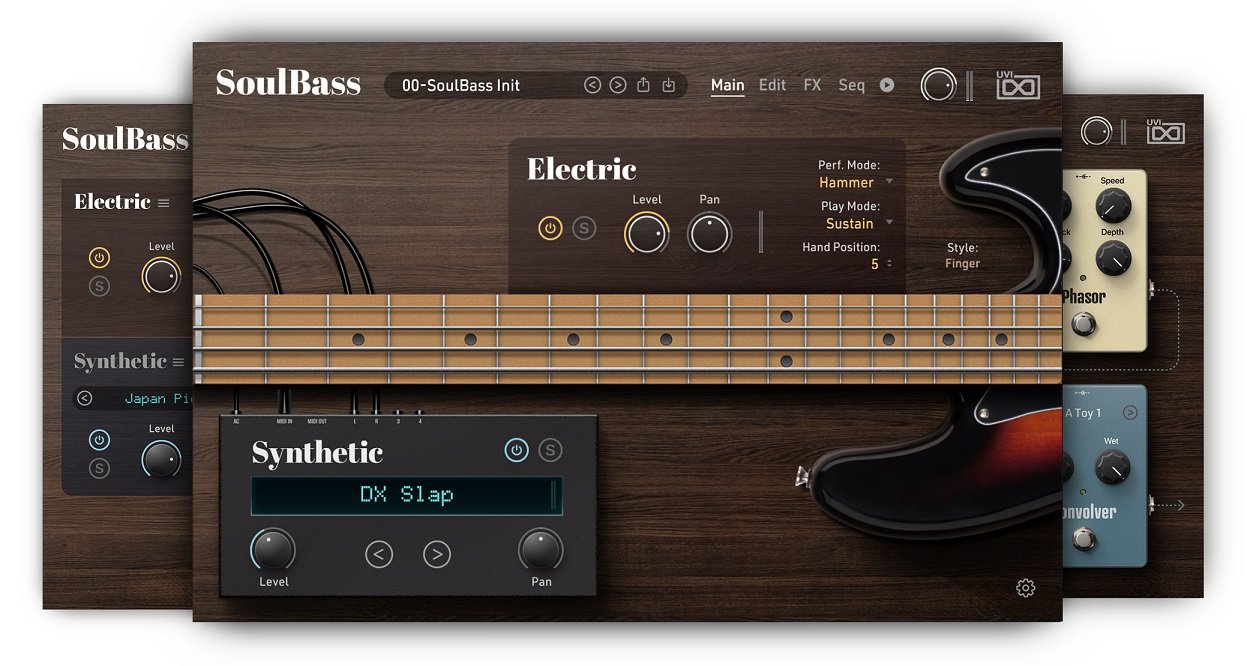Screen dimensions: 1247x666
Task: Select the previous Synthetic sound on the pedal
Action: point(379,553)
